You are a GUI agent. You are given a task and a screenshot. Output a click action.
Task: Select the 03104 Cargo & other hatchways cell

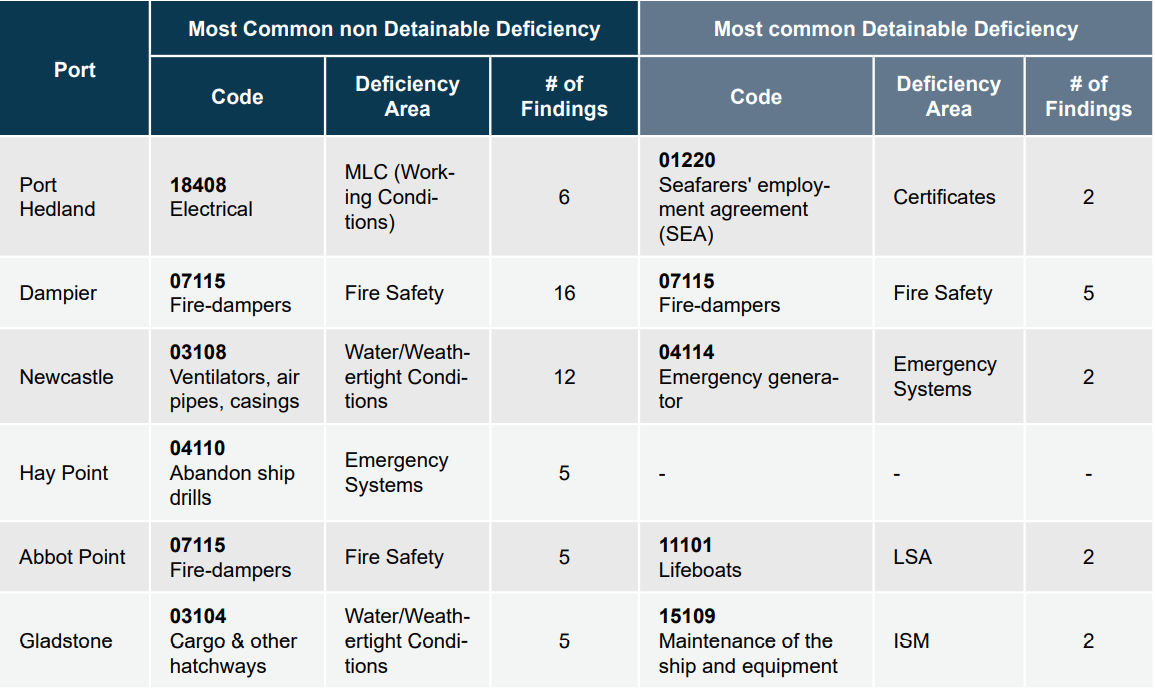click(x=237, y=641)
